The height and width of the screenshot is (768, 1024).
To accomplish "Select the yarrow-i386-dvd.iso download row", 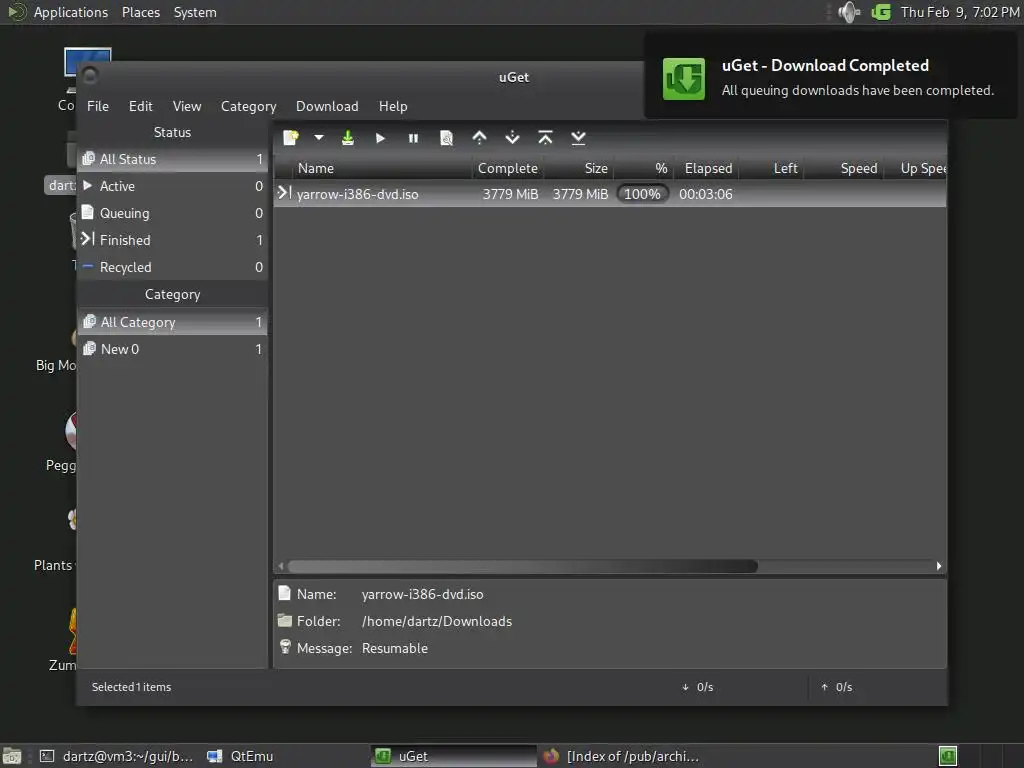I will (610, 194).
